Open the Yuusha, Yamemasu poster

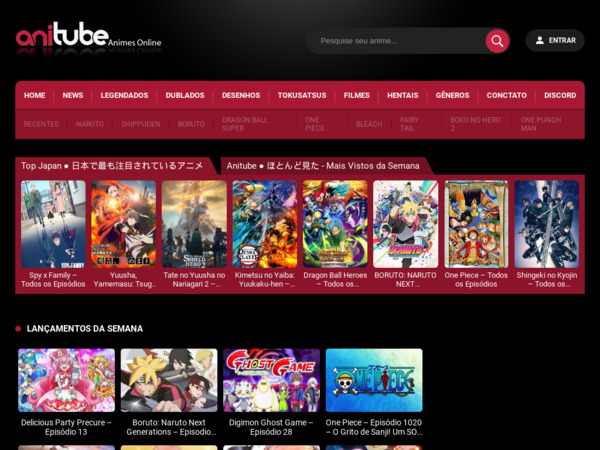click(124, 224)
